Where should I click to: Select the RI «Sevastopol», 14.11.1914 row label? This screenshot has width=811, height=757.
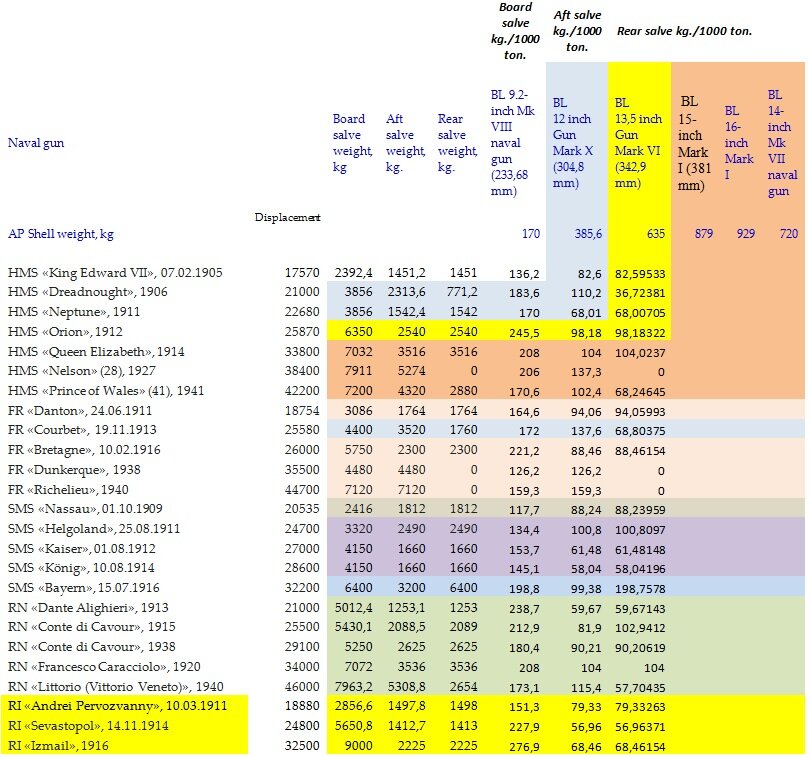[88, 725]
